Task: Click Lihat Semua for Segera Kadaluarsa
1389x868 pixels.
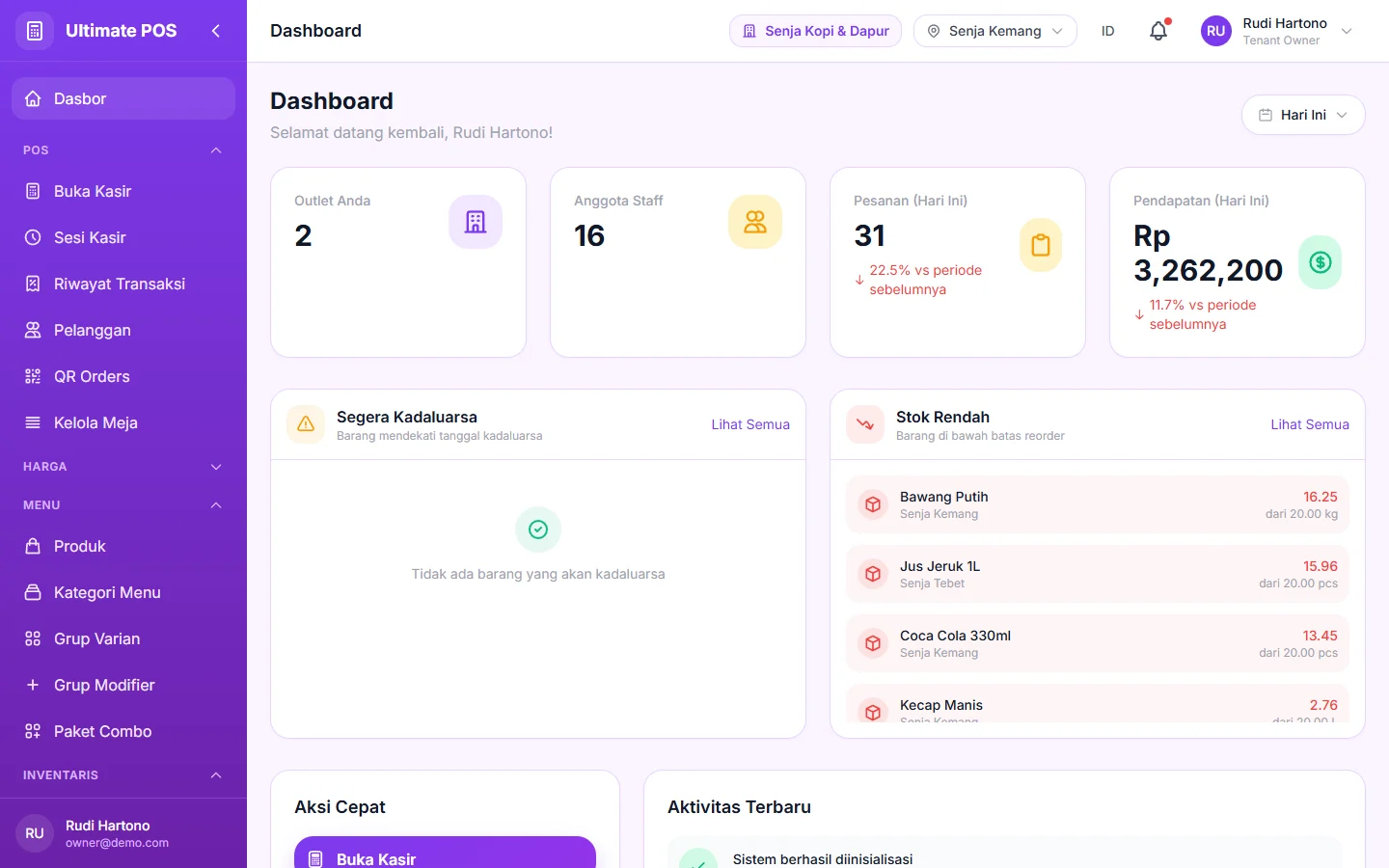Action: (x=750, y=424)
